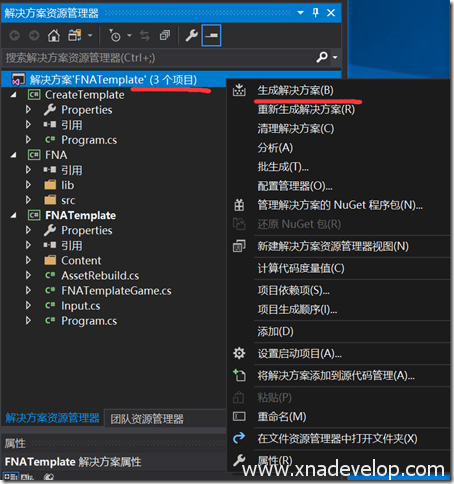Select AssetRebuild.cs file
This screenshot has height=484, width=454.
click(100, 276)
